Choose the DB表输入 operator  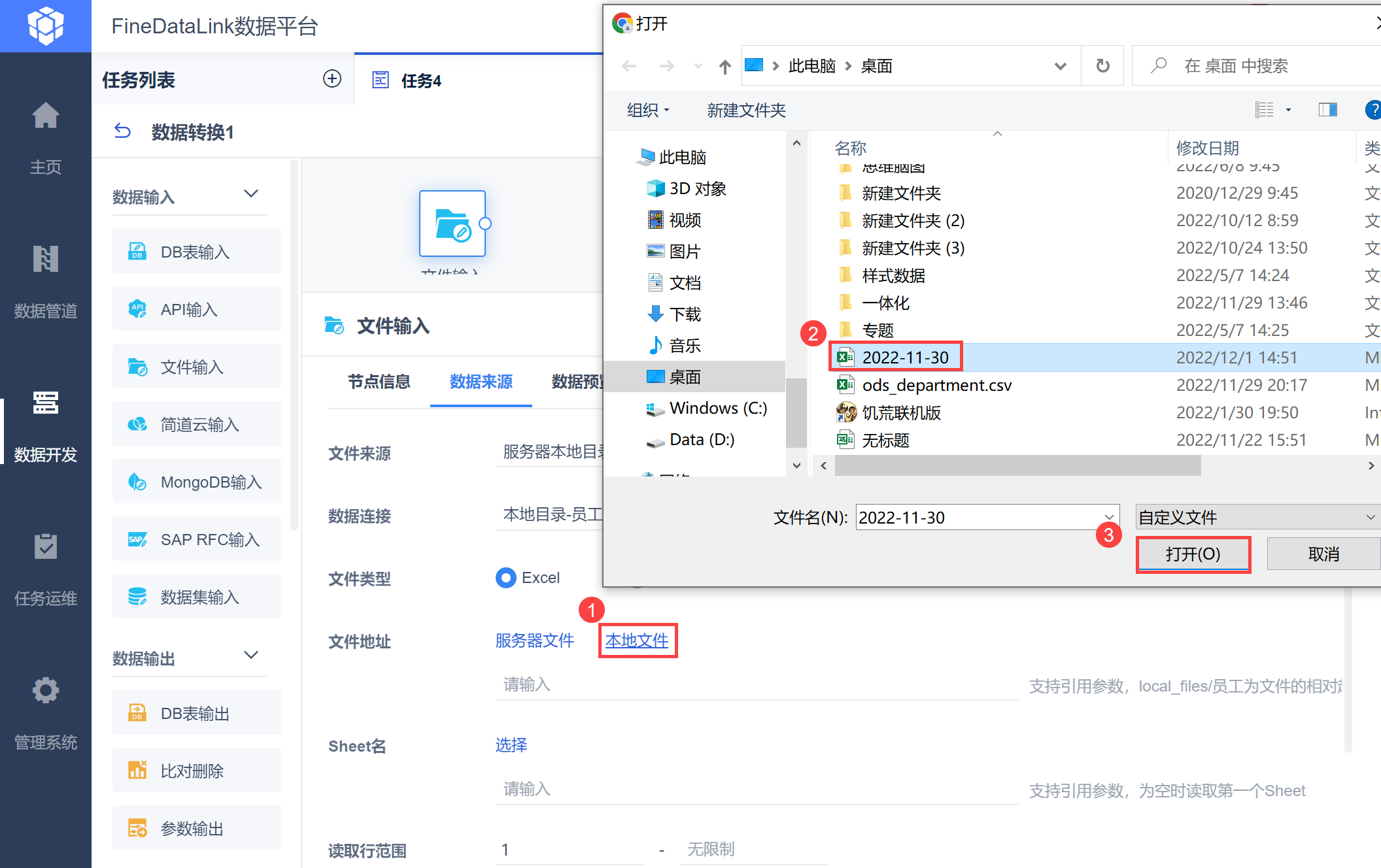[x=196, y=252]
